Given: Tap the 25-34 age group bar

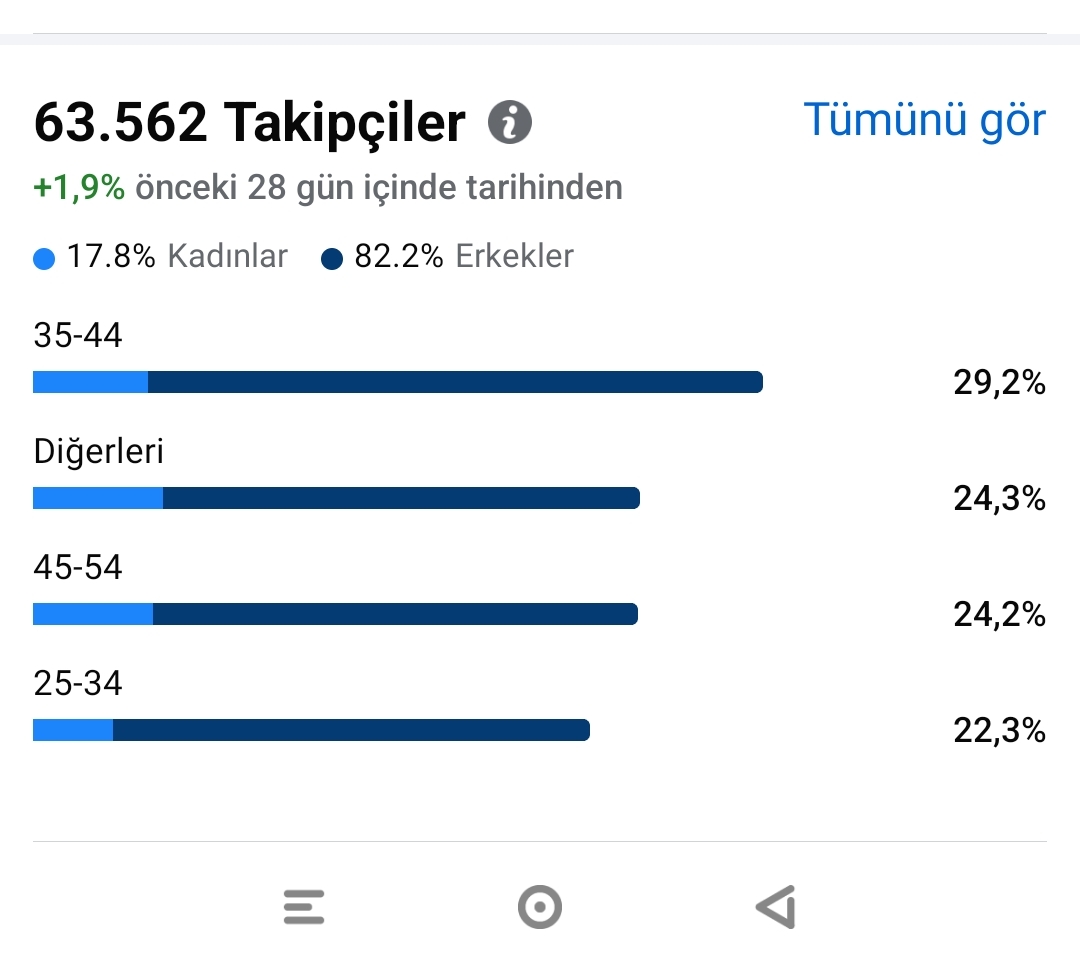Looking at the screenshot, I should tap(311, 730).
